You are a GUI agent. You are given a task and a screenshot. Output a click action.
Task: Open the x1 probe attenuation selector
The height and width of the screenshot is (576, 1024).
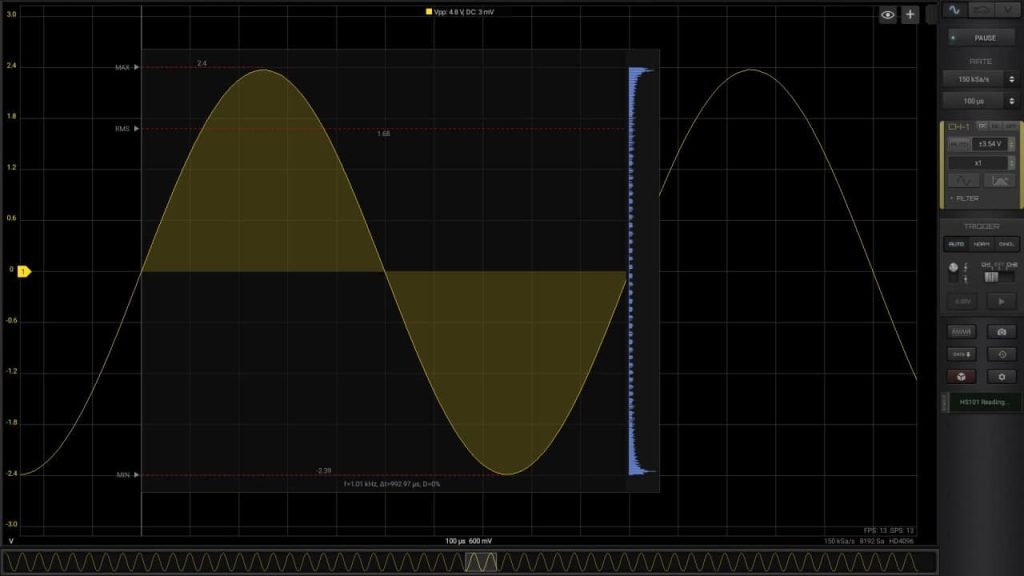[x=979, y=163]
